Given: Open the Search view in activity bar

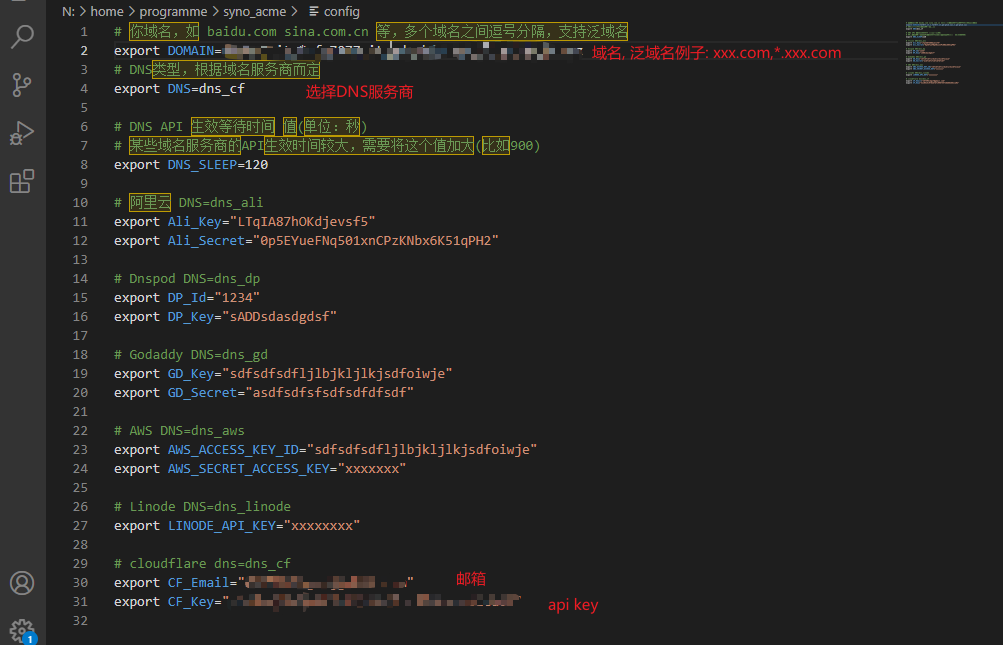Looking at the screenshot, I should 22,38.
